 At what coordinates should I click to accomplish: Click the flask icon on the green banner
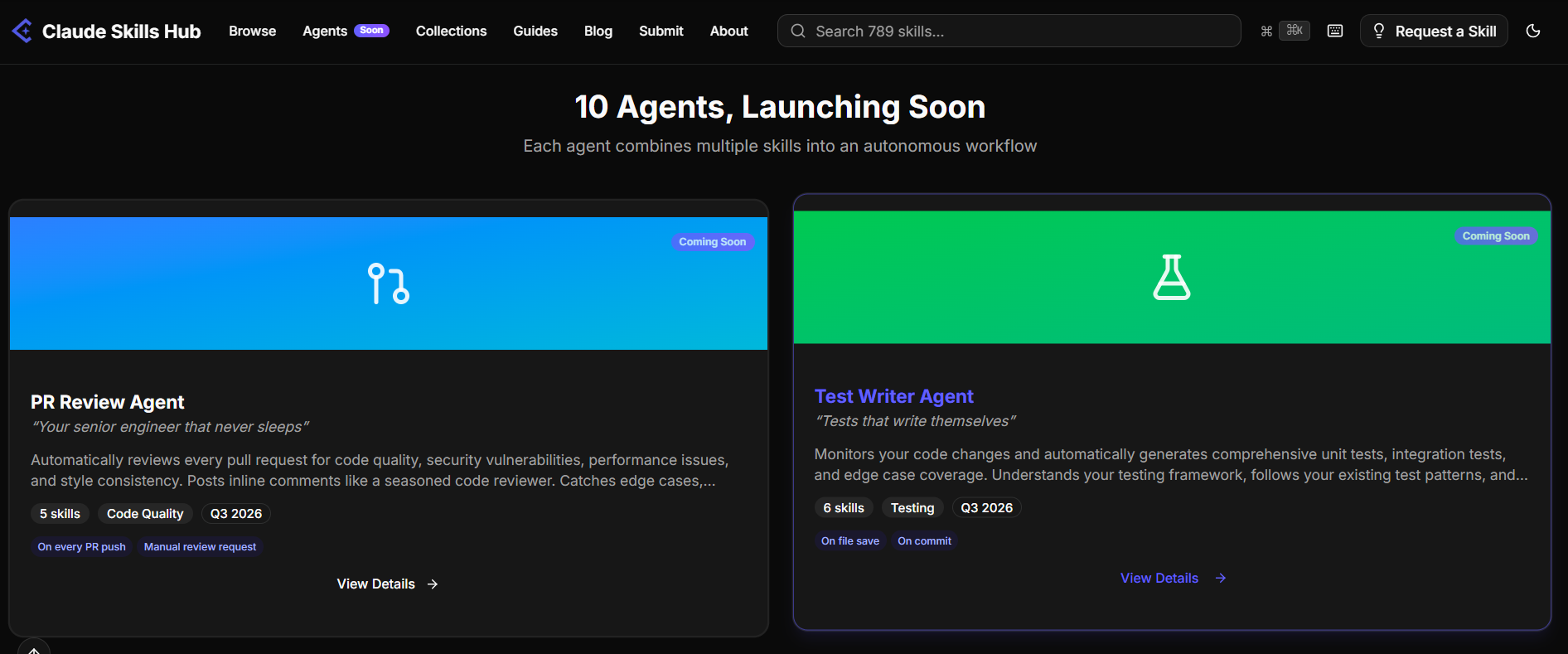[1172, 277]
